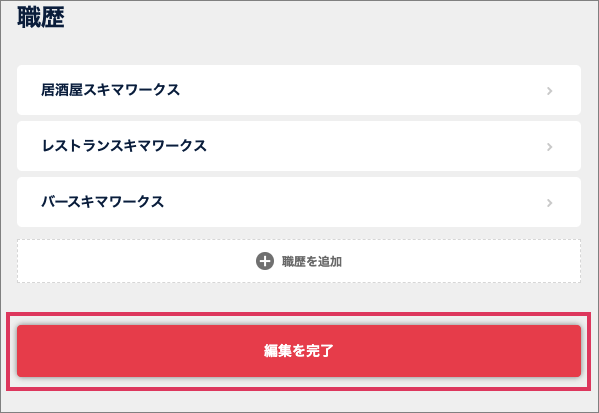
Task: Select the レストランスキマワークス company name text
Action: 124,146
